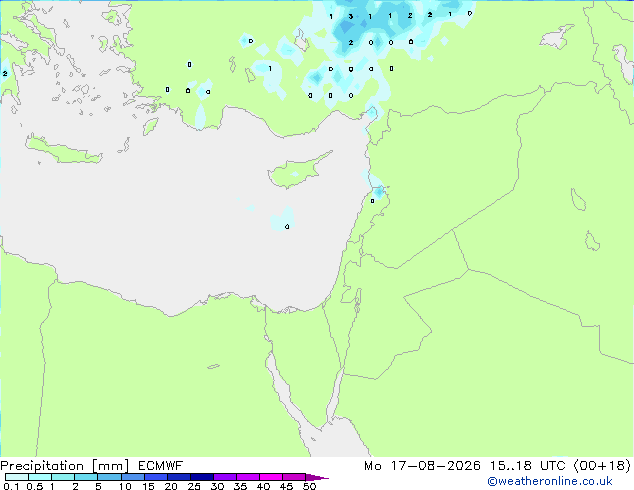This screenshot has width=634, height=490.
Task: Click the legend label '45'
Action: tap(286, 486)
